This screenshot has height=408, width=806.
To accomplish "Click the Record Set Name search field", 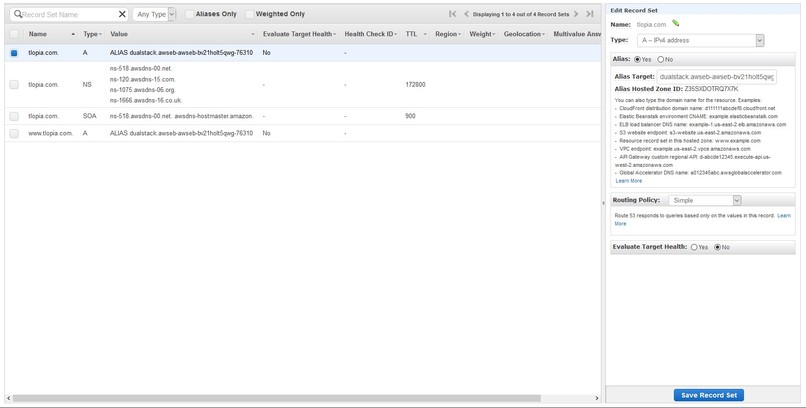I will click(x=68, y=14).
